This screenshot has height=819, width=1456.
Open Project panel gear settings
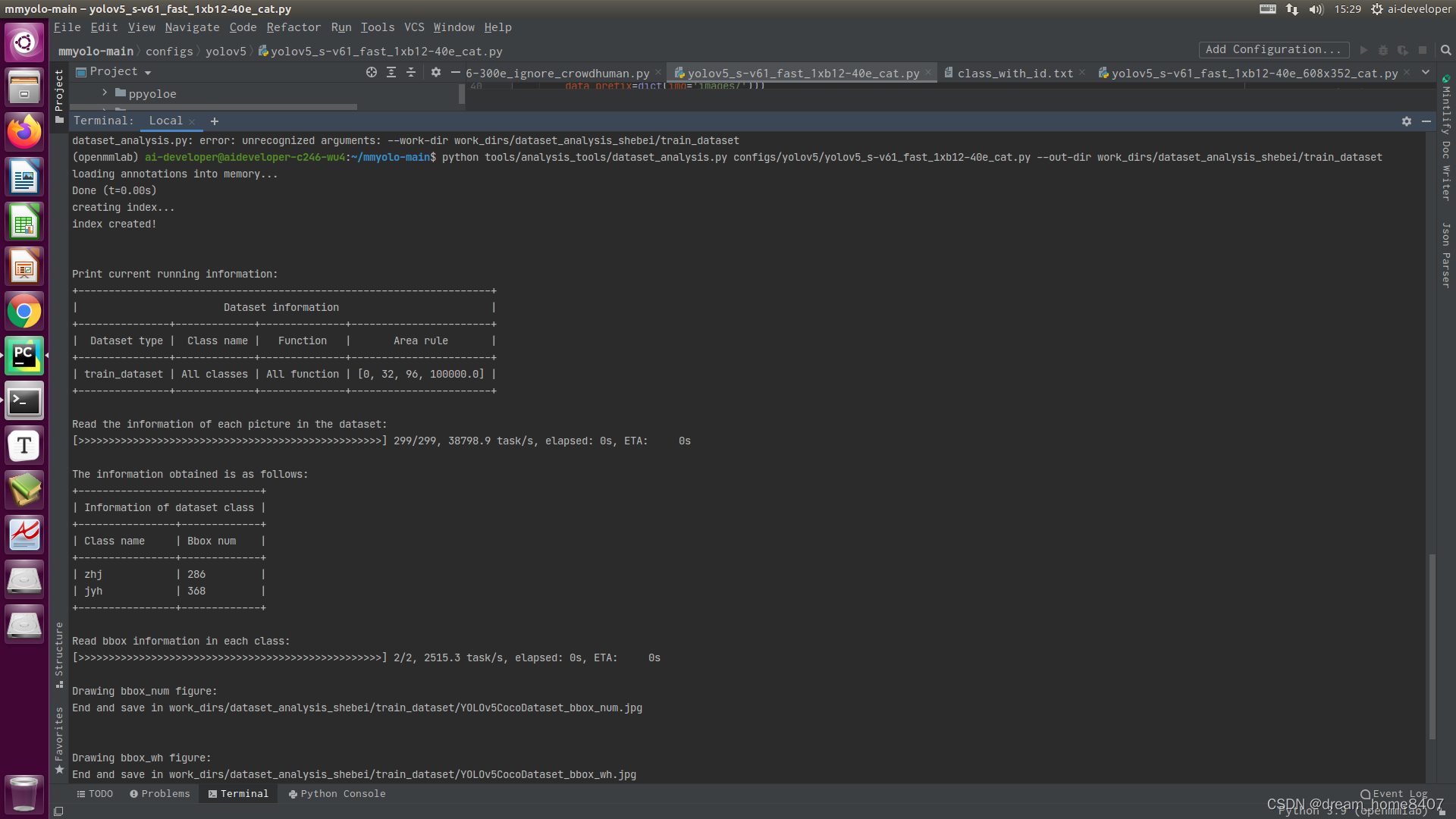pos(436,72)
